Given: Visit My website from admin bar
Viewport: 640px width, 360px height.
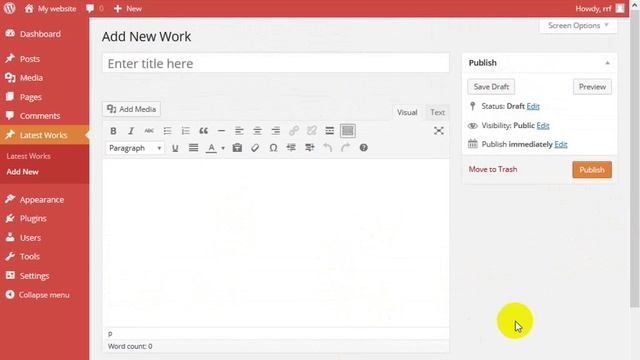Looking at the screenshot, I should point(50,8).
